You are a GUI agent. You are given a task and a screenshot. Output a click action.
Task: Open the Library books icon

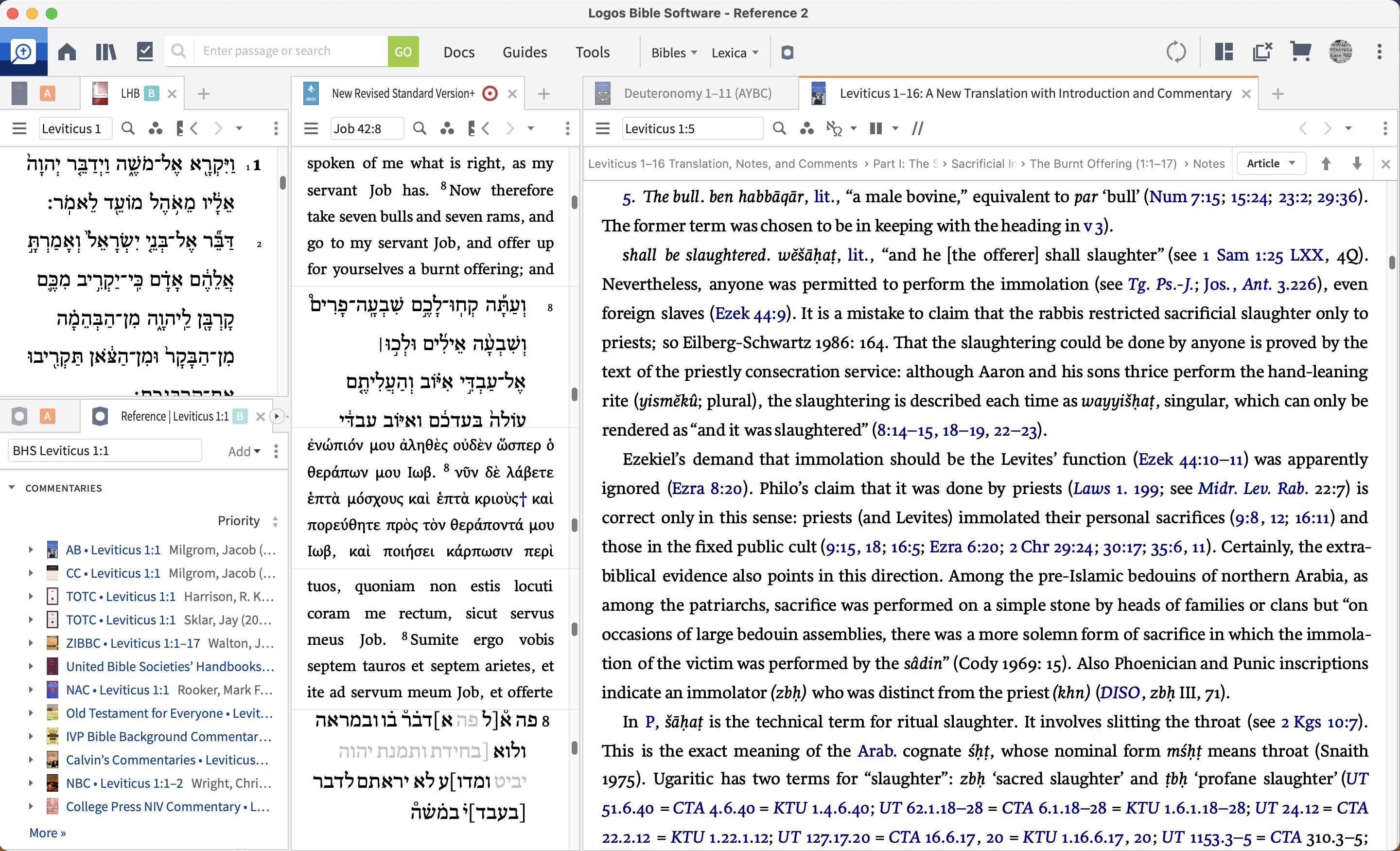(x=105, y=52)
